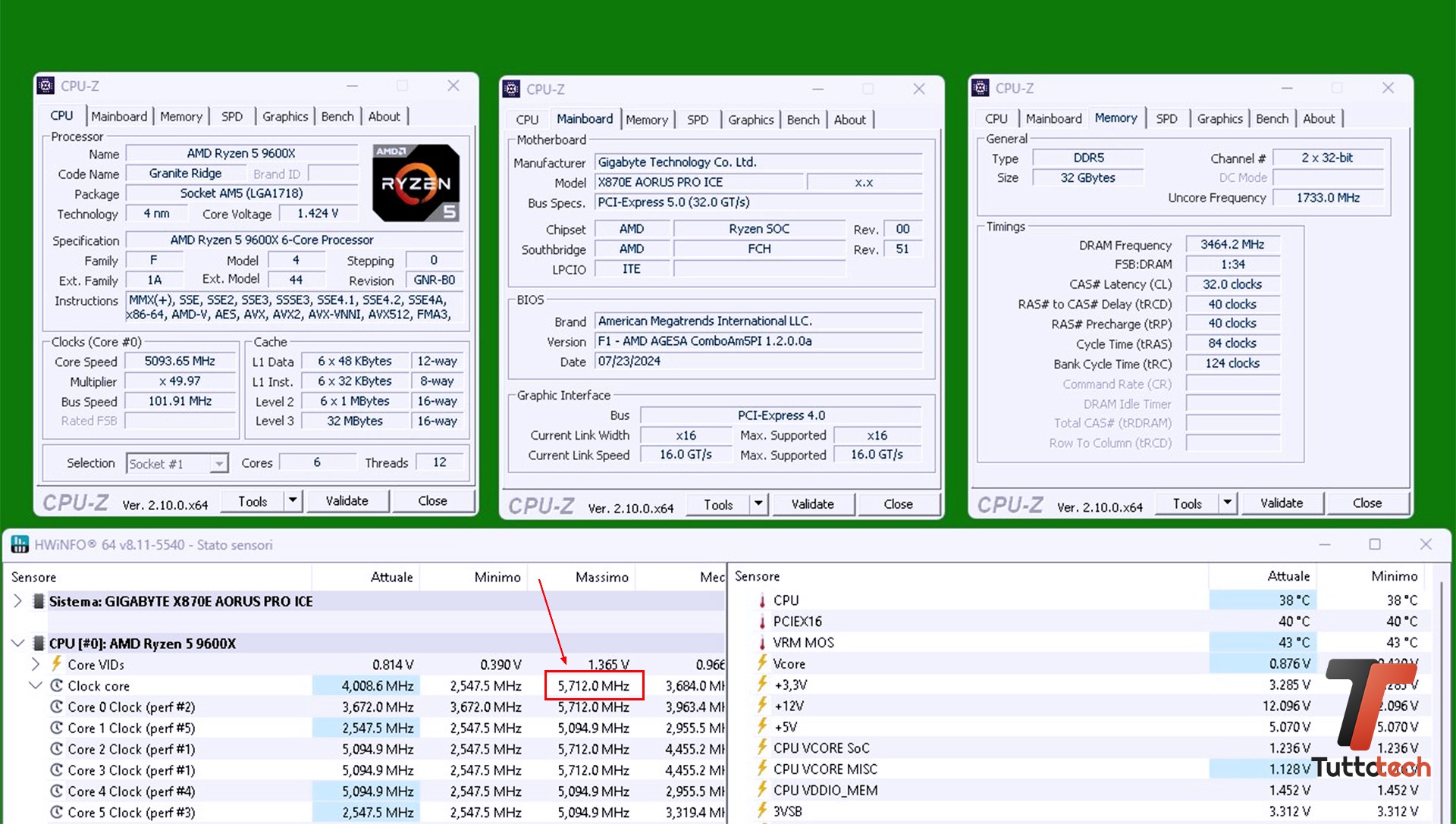Click the CPU VCORE SoC voltage icon

[761, 747]
